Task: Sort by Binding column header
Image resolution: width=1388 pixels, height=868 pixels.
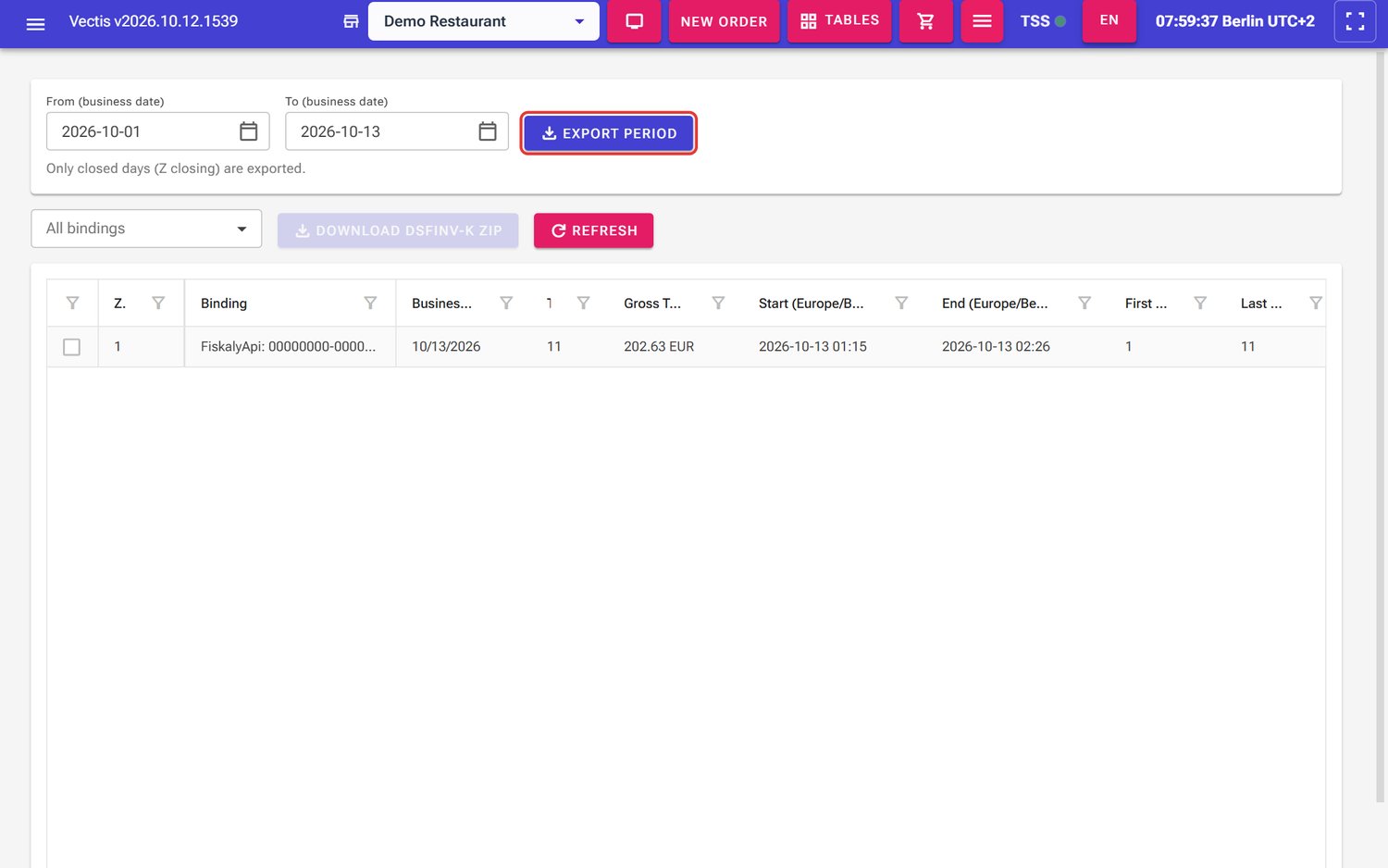Action: point(224,304)
